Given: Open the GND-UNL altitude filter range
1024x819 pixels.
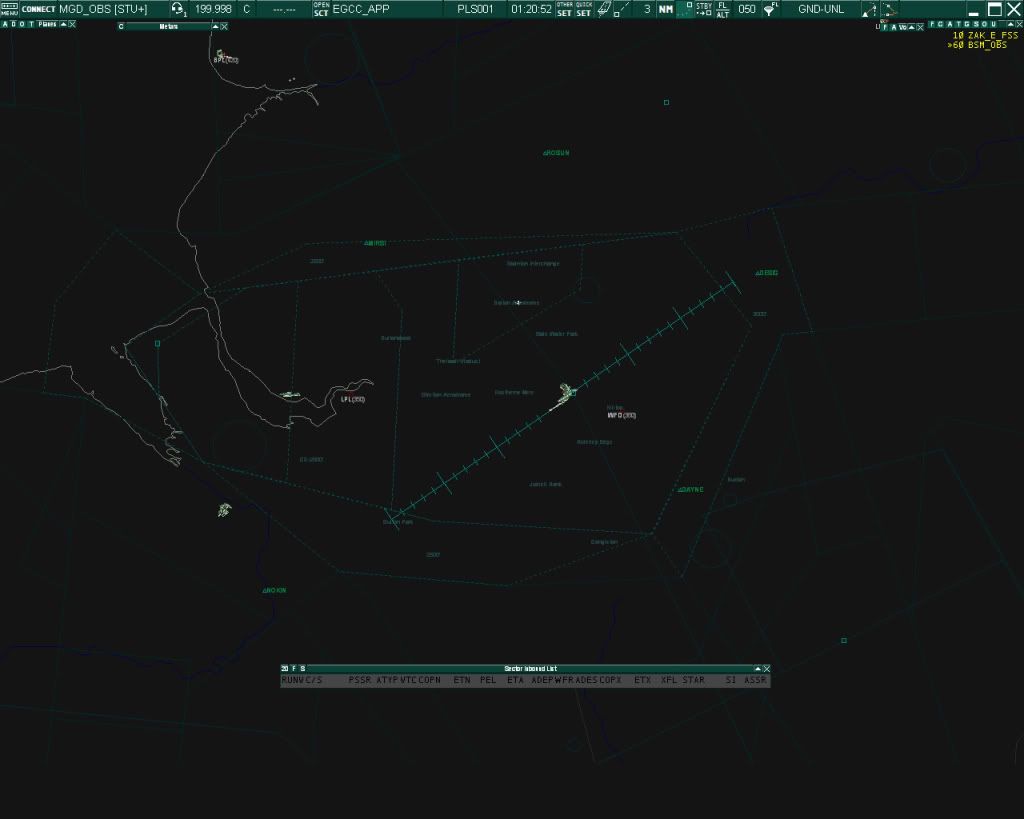Looking at the screenshot, I should [x=820, y=9].
